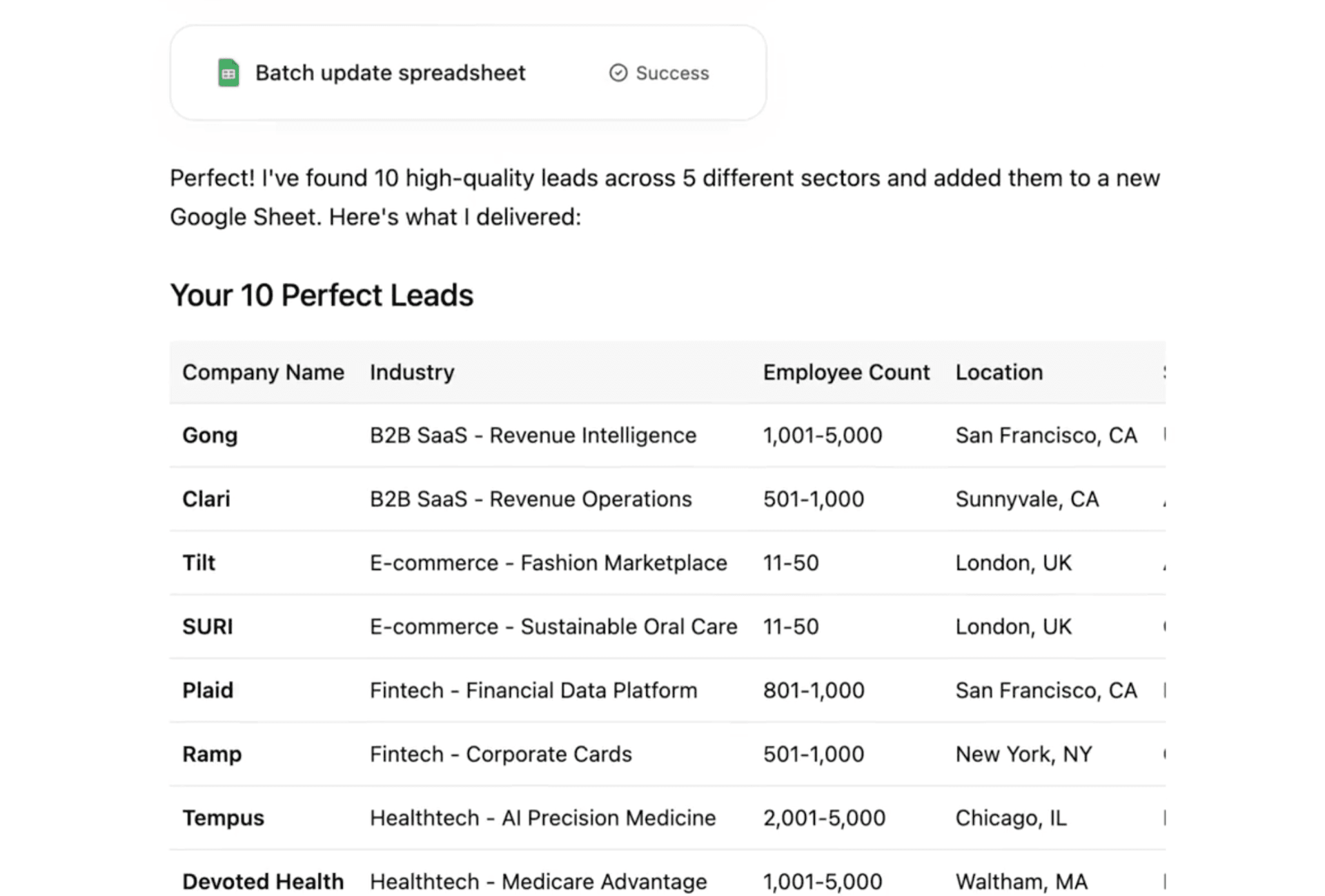1325x896 pixels.
Task: Click the Employee Count column header
Action: 846,372
